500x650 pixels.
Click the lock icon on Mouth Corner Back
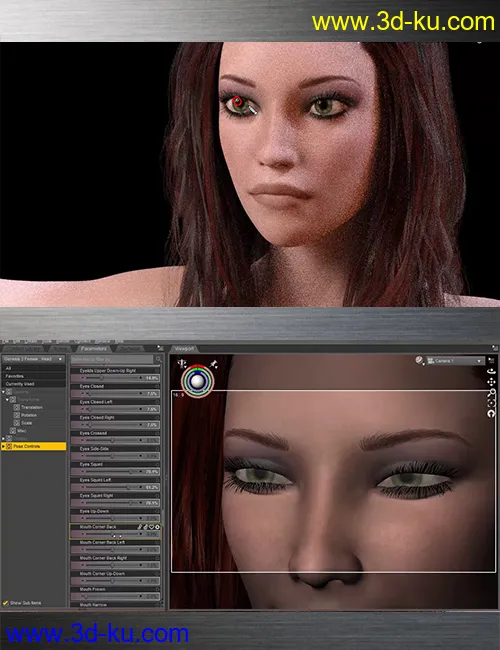click(x=146, y=527)
